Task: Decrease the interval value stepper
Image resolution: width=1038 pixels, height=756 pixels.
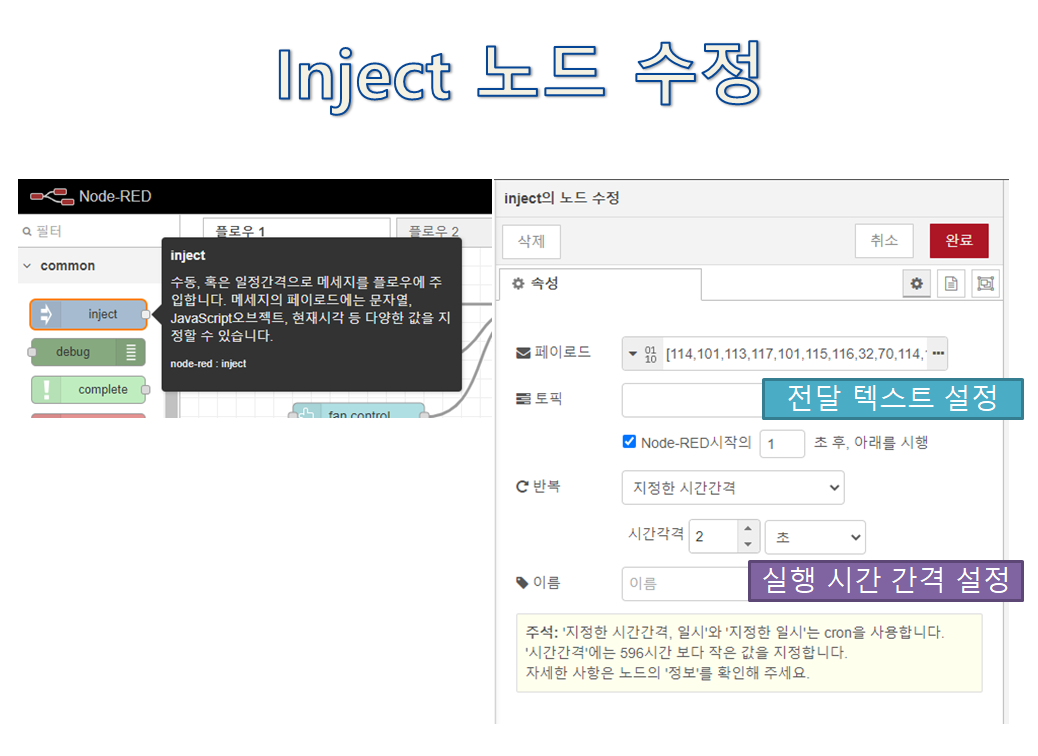Action: pyautogui.click(x=747, y=545)
